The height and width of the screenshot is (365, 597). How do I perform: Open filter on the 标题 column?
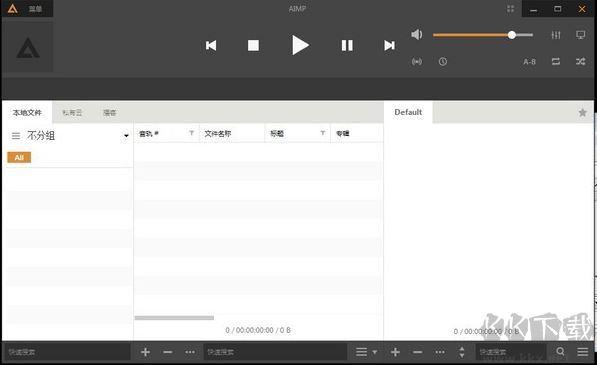coord(323,133)
